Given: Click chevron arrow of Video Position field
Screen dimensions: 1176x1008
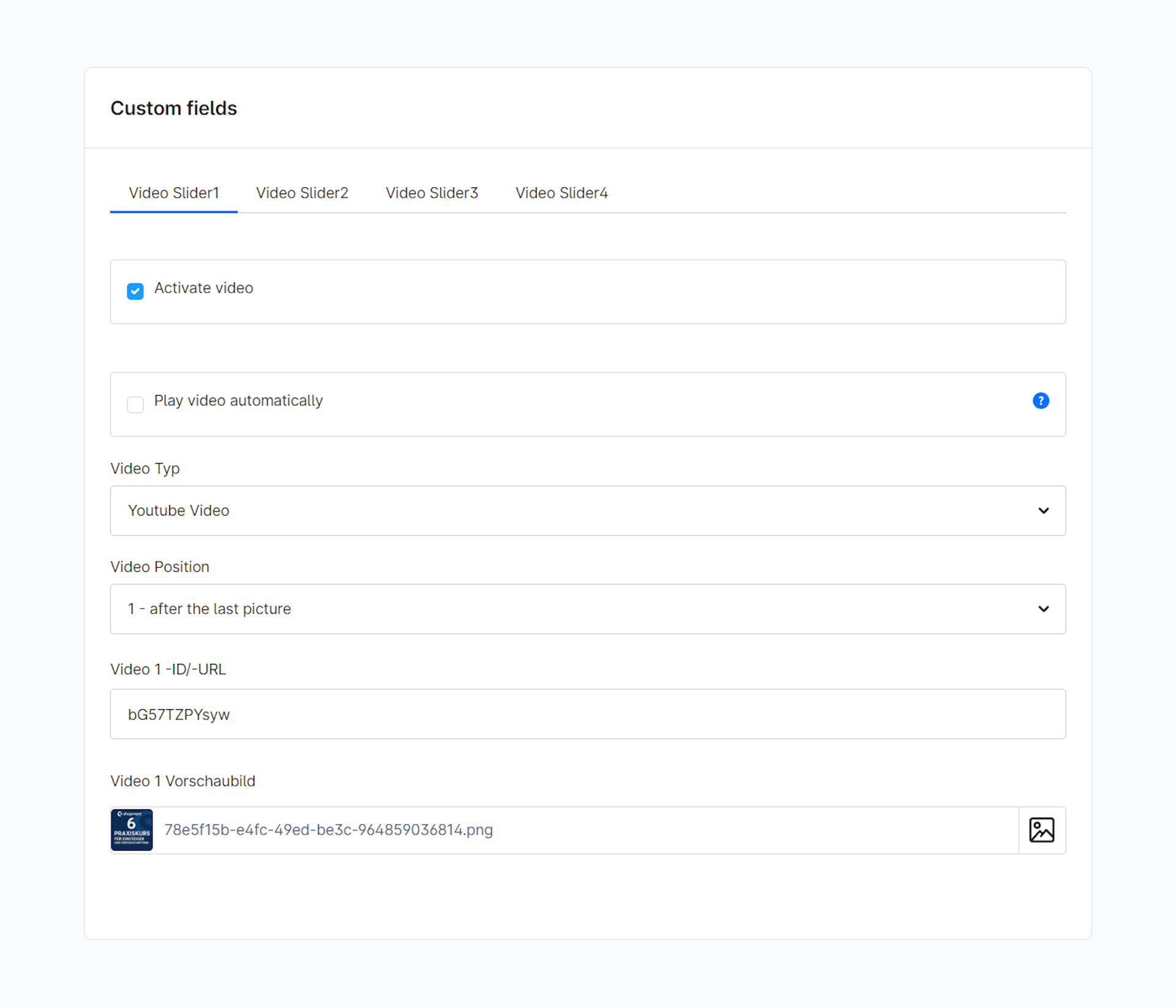Looking at the screenshot, I should [x=1043, y=609].
